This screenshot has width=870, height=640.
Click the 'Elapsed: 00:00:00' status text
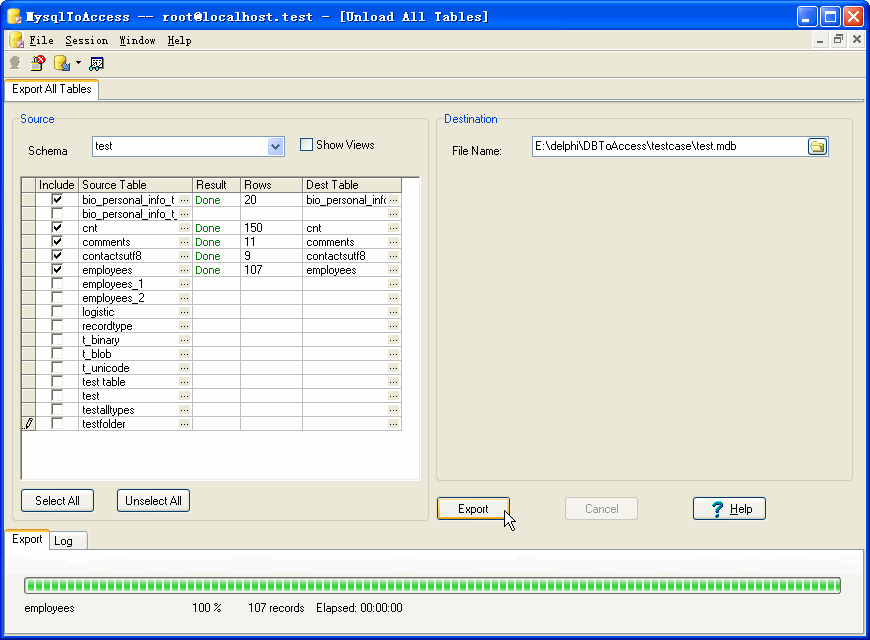[359, 608]
